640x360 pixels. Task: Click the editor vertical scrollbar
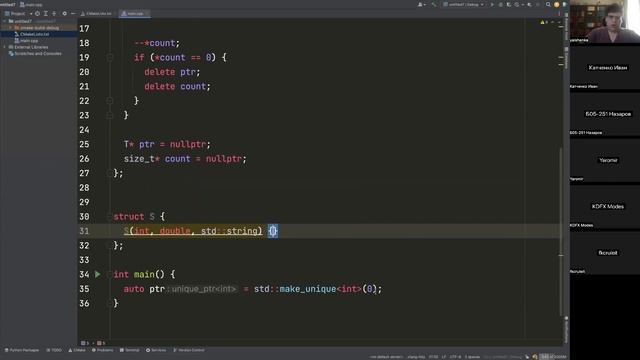(x=561, y=231)
